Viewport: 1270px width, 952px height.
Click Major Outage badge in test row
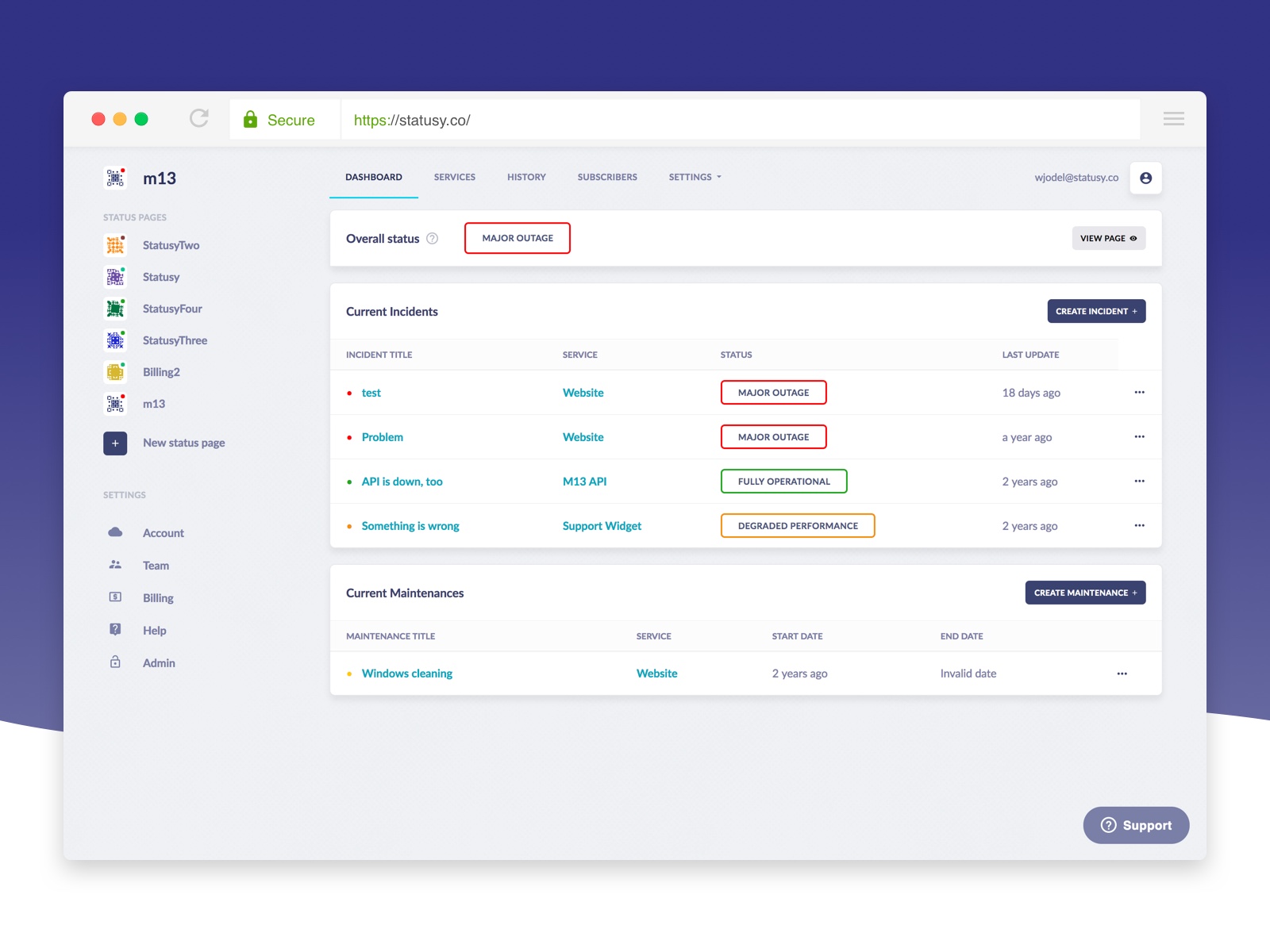click(774, 393)
